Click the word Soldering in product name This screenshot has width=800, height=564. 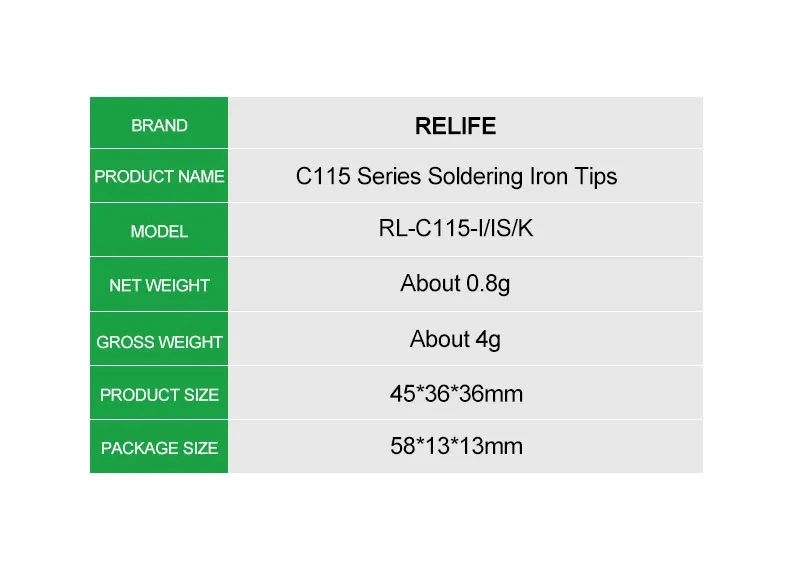475,177
